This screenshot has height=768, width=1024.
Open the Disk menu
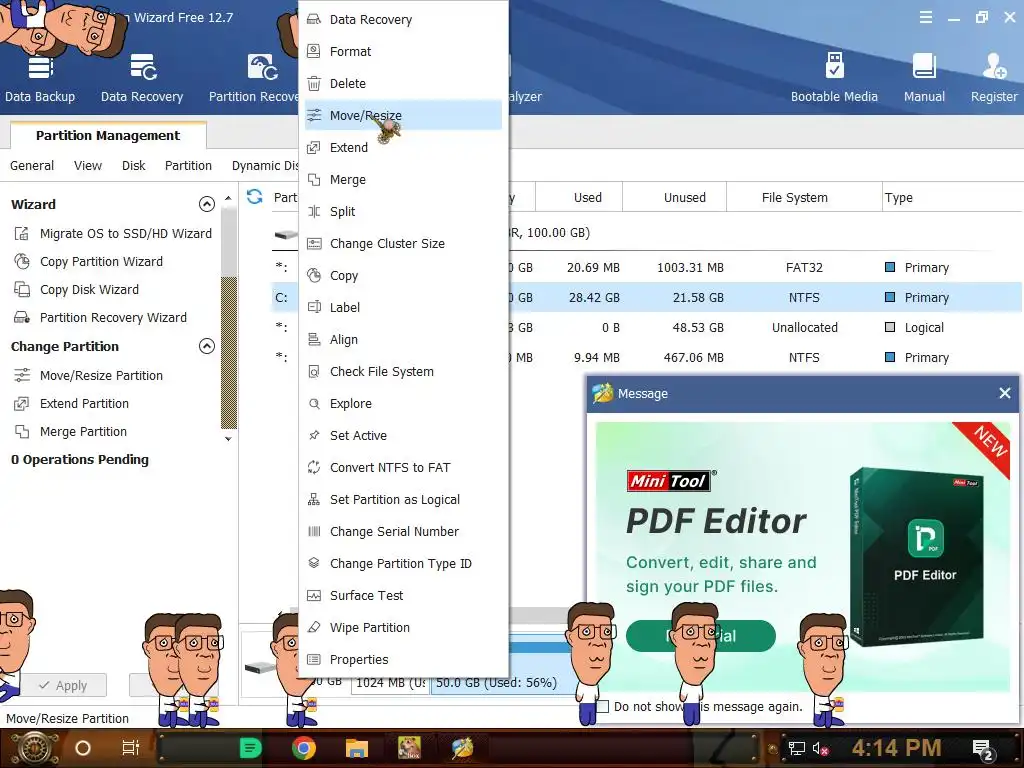pyautogui.click(x=133, y=166)
